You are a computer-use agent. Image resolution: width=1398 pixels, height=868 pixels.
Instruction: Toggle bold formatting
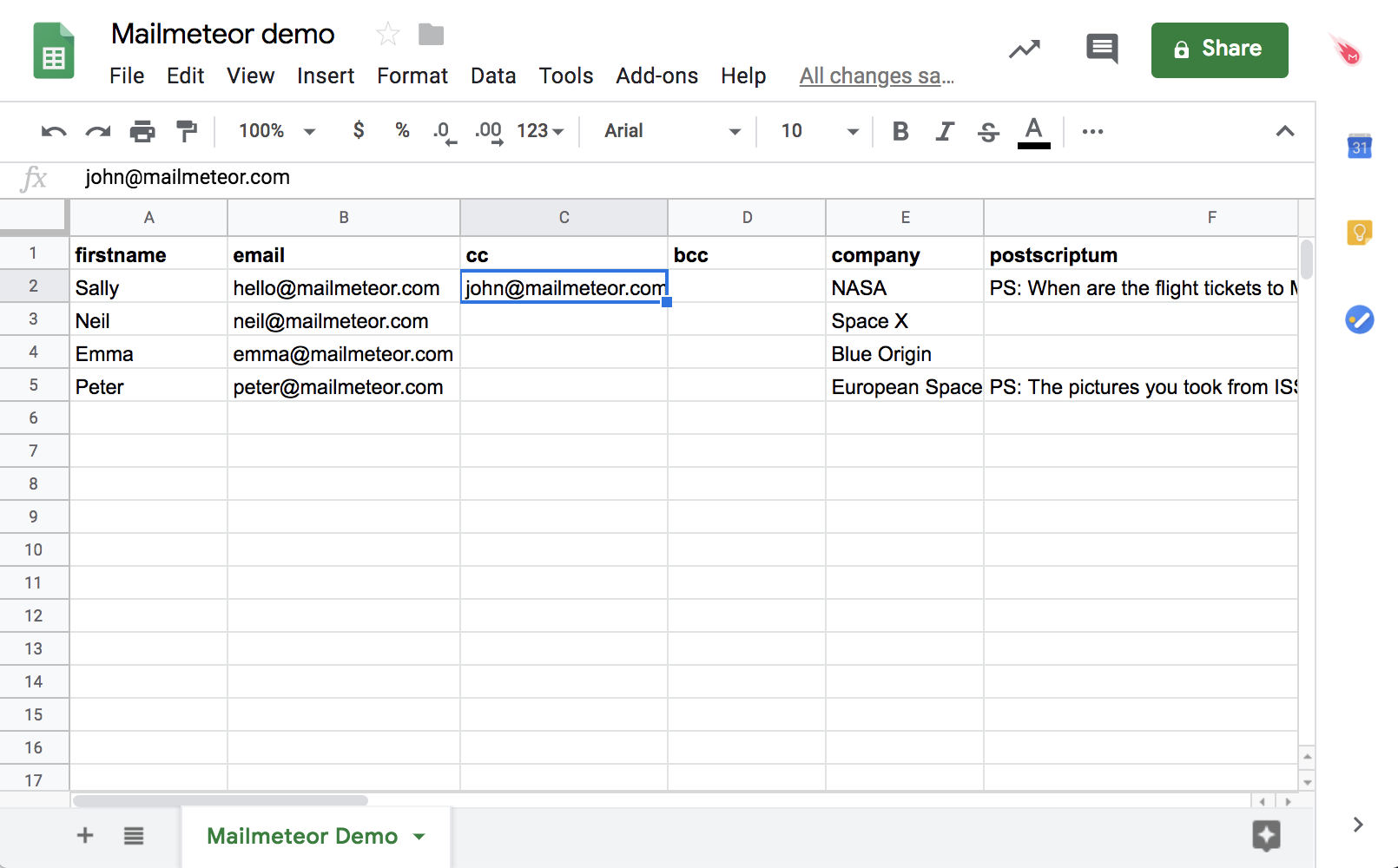click(900, 131)
